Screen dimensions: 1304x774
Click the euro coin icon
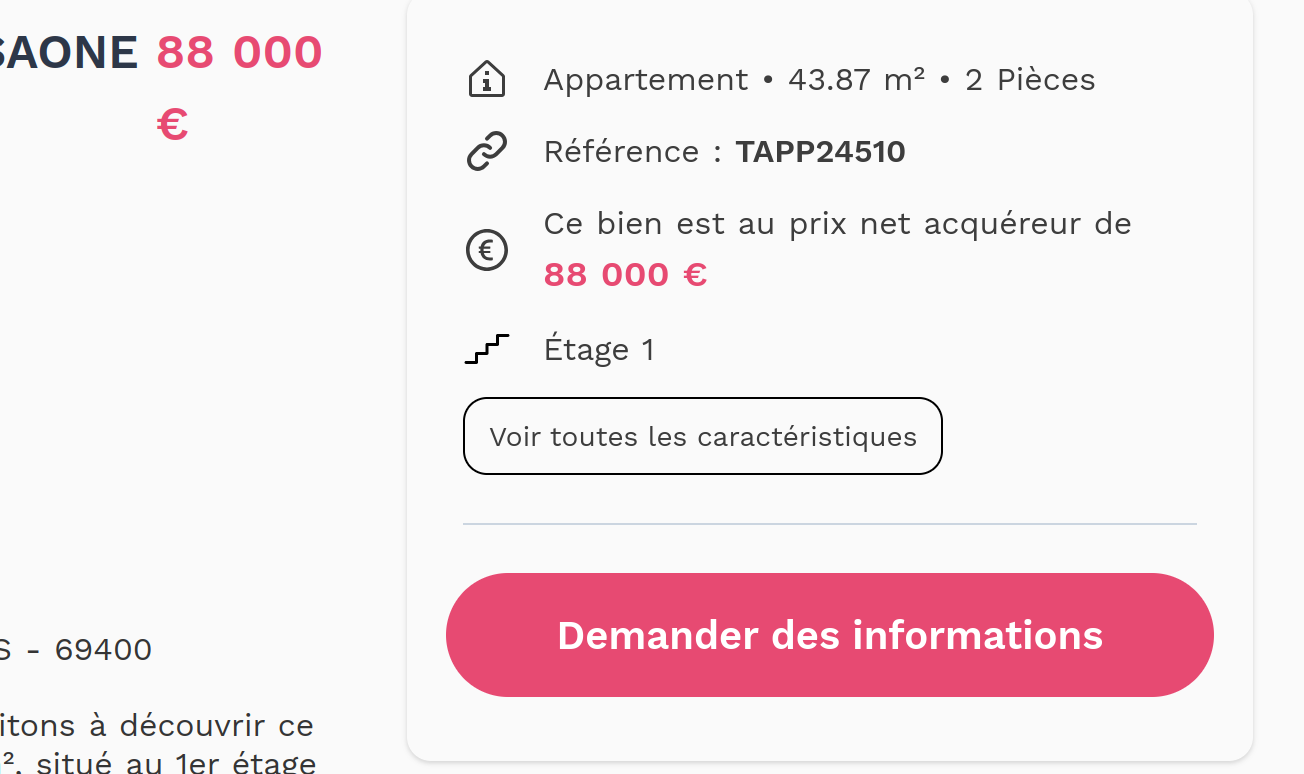click(487, 249)
